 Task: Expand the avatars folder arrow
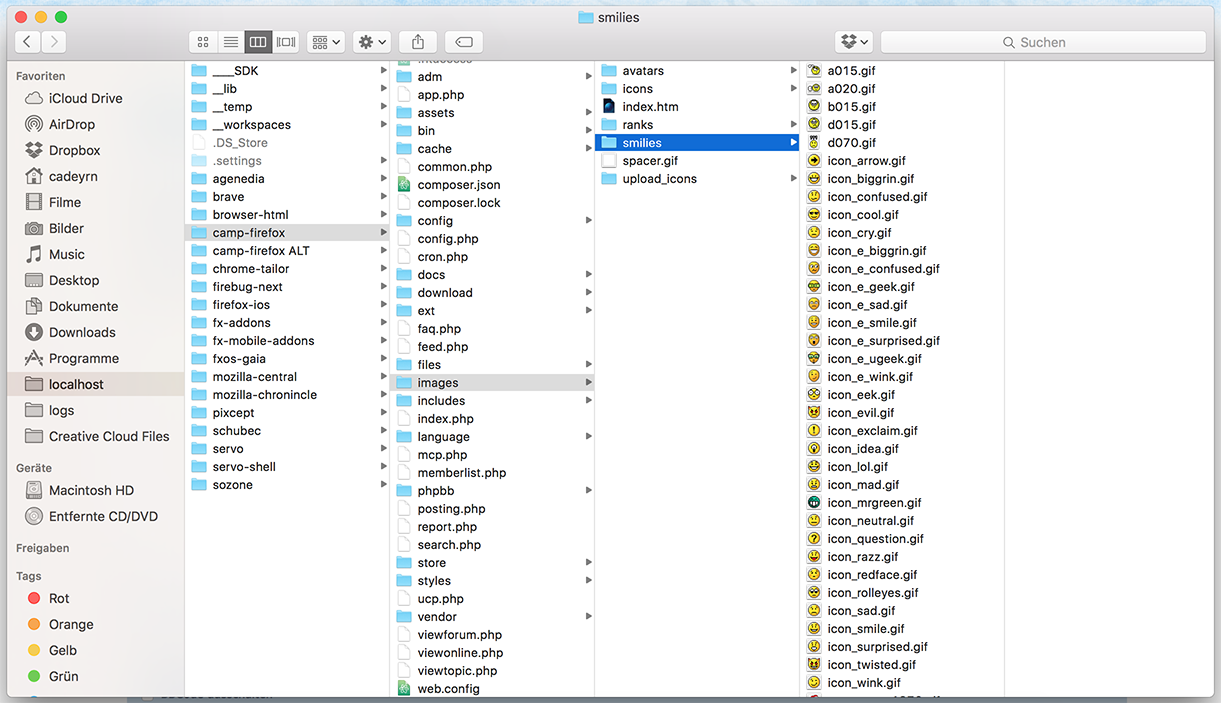[793, 71]
